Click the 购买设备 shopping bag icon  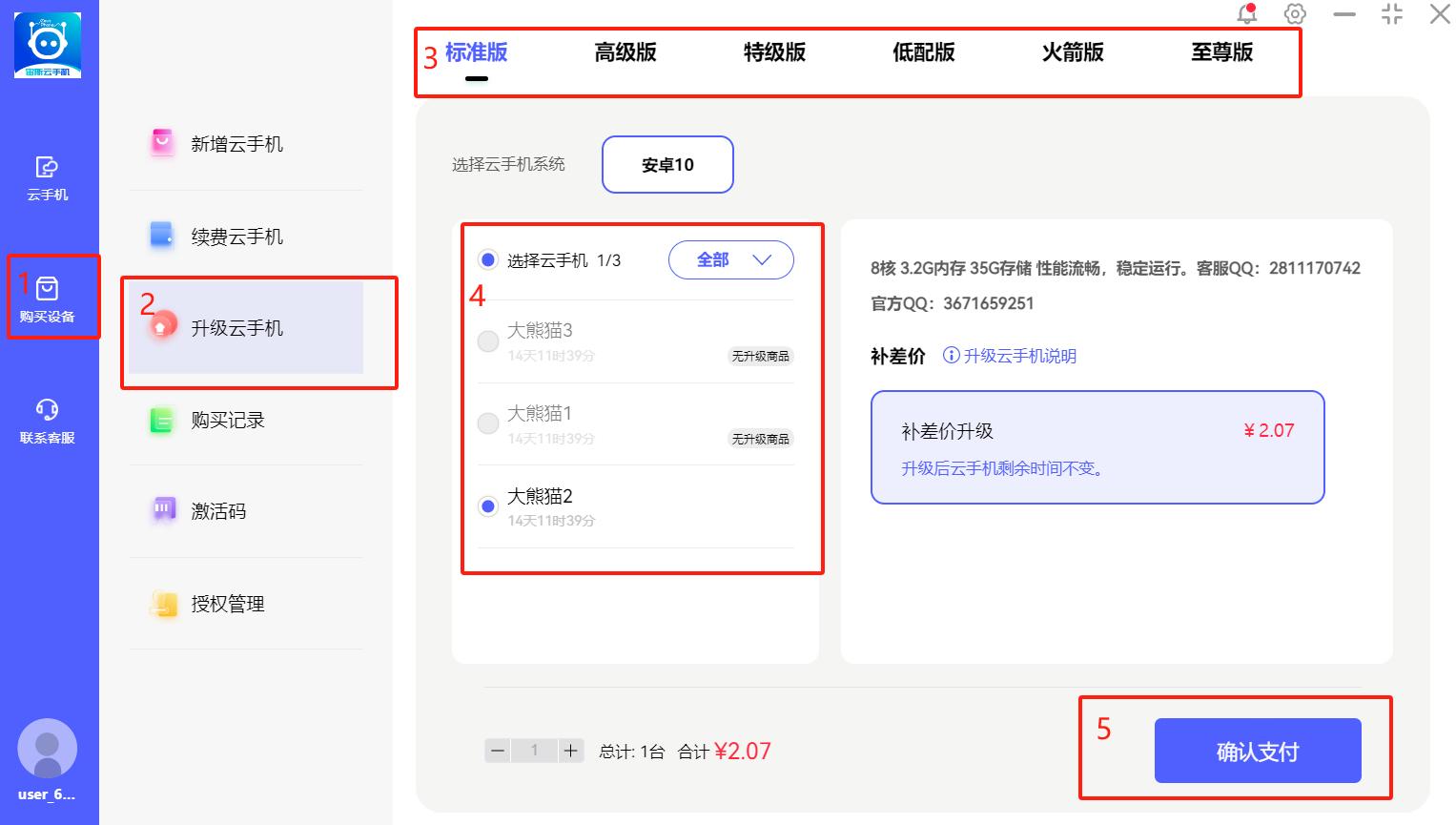47,289
